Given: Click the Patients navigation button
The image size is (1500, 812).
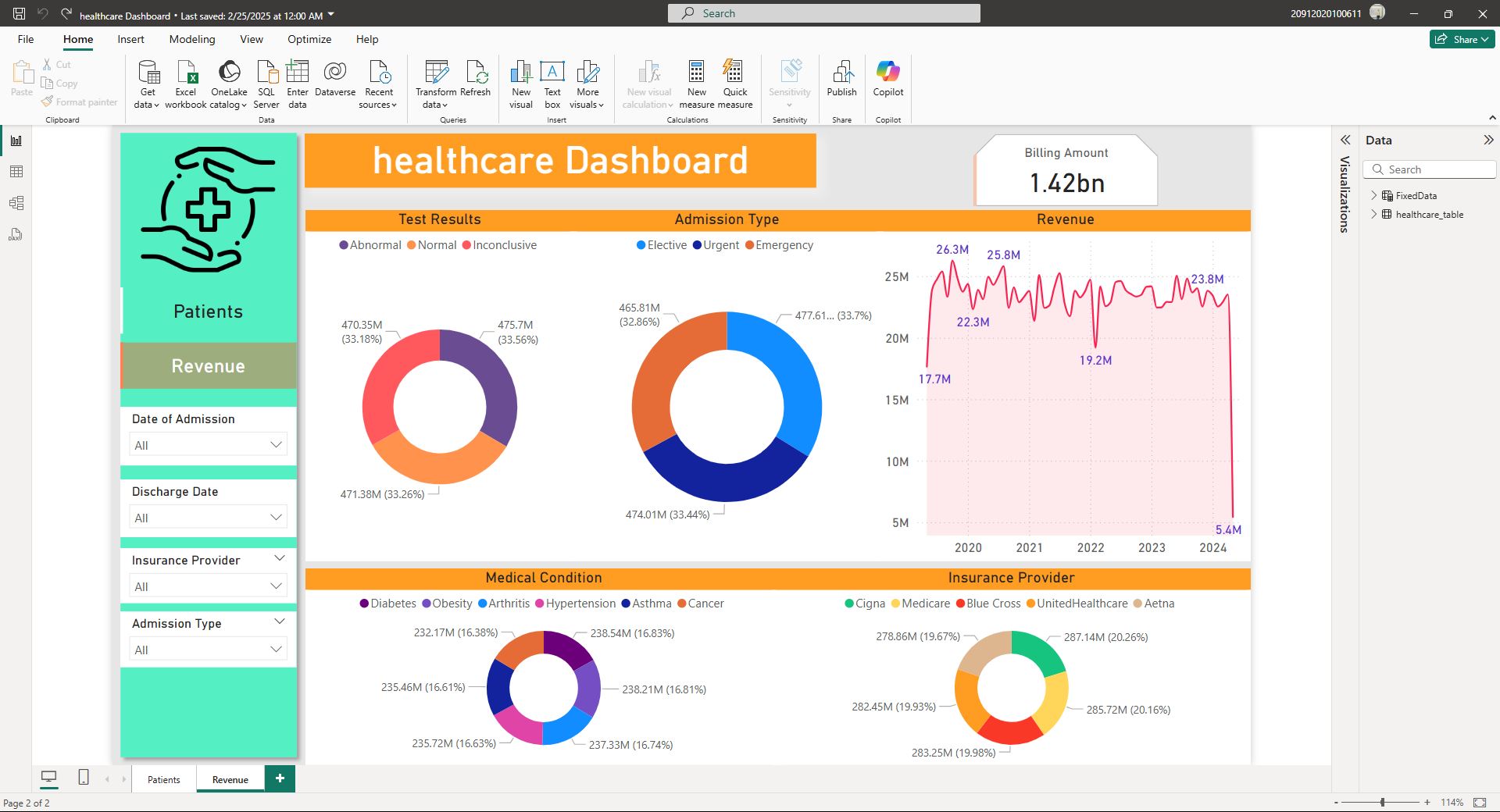Looking at the screenshot, I should [208, 312].
